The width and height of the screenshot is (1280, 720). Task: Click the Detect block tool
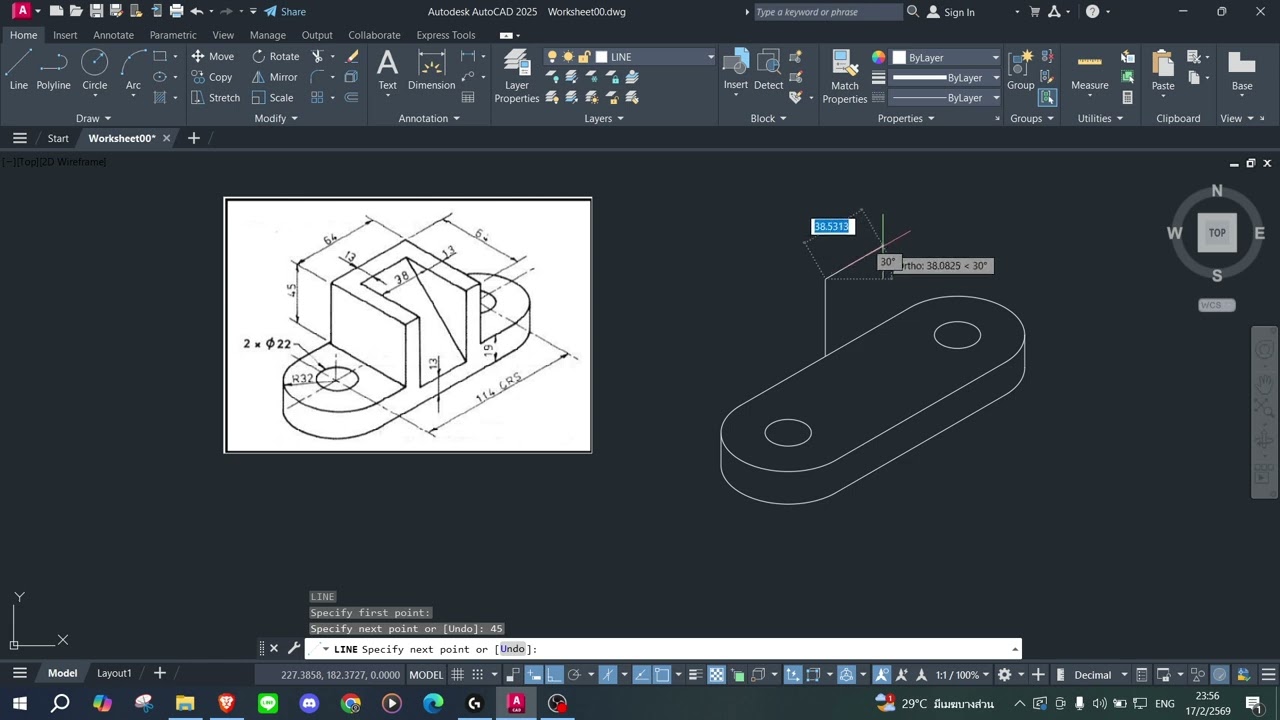768,70
